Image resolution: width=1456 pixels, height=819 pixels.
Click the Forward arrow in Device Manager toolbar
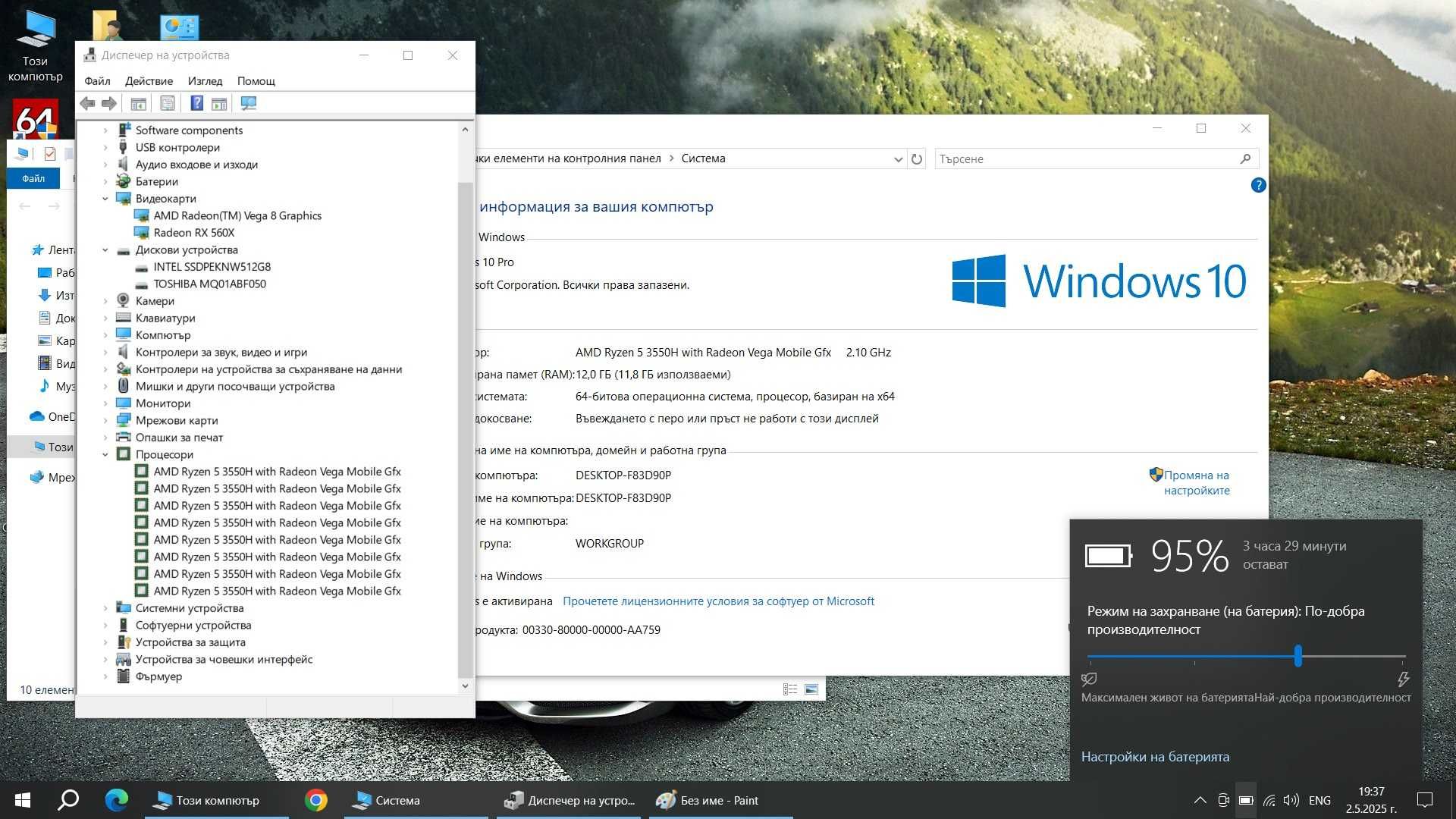pyautogui.click(x=109, y=103)
